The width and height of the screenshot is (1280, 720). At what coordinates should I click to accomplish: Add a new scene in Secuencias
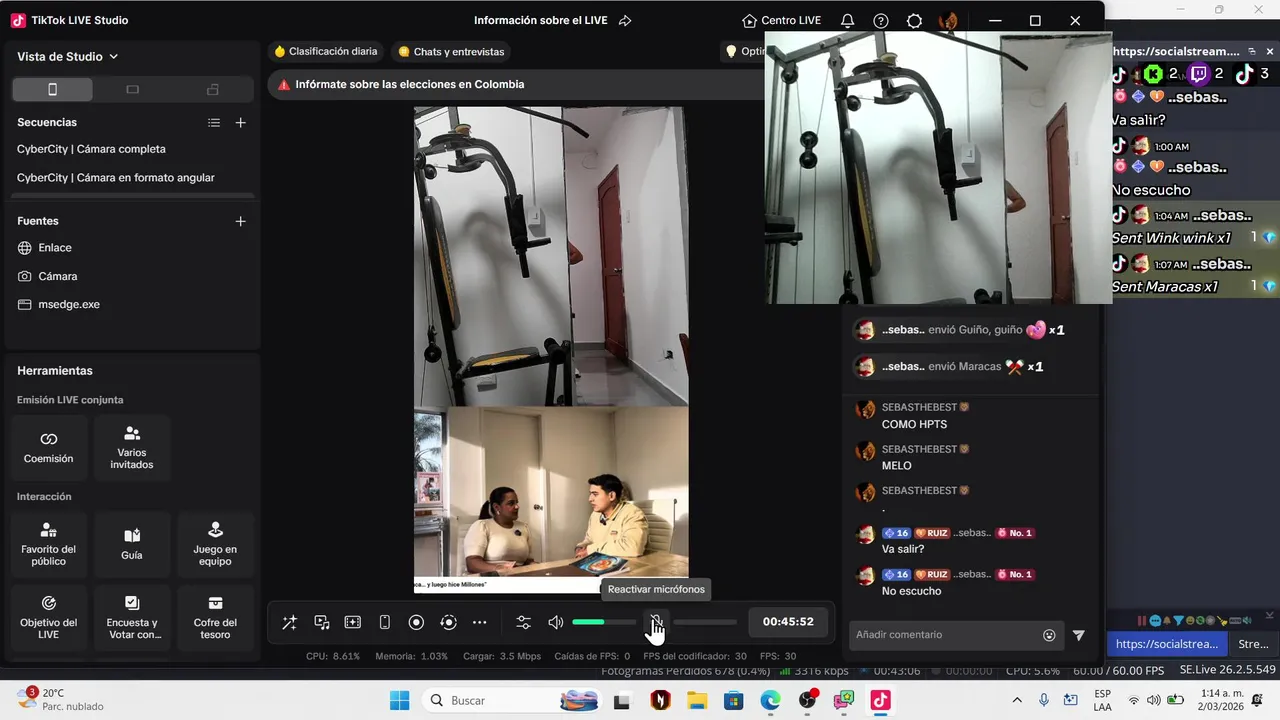pyautogui.click(x=240, y=122)
